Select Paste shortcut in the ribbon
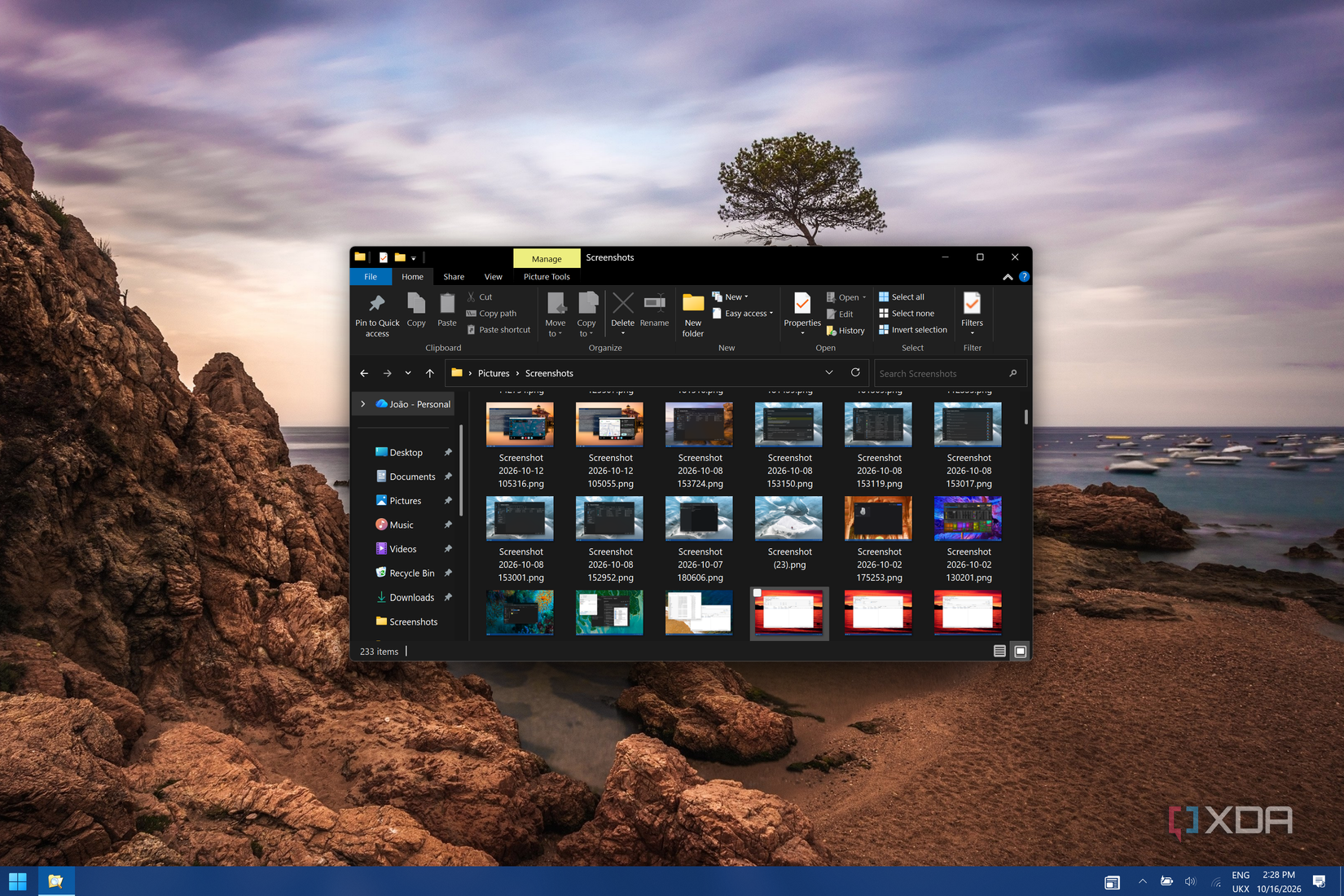The image size is (1344, 896). 499,330
